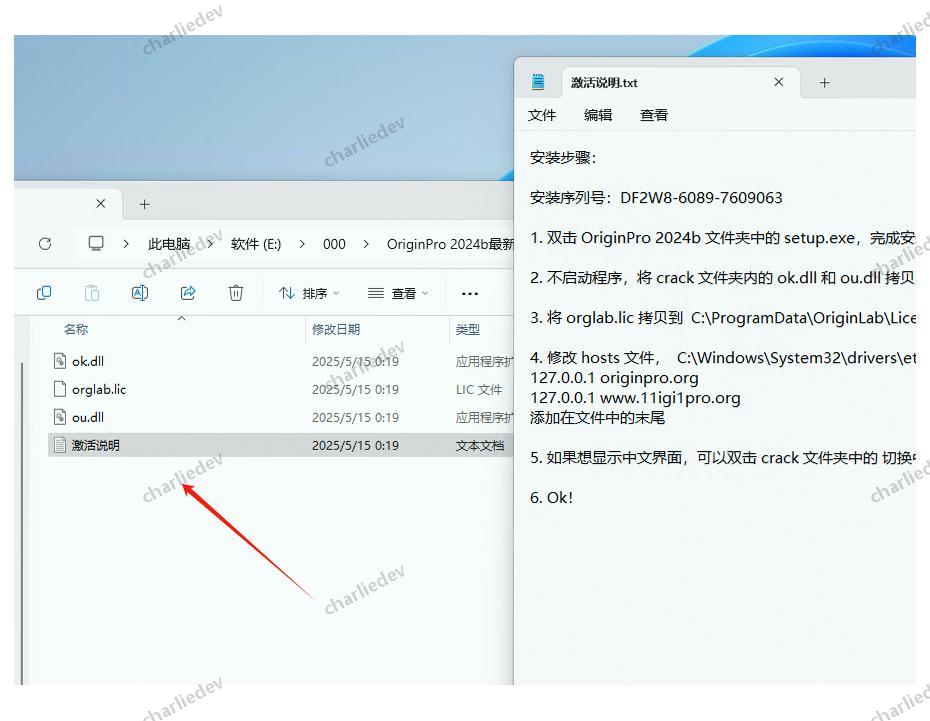
Task: Open the 编辑 menu in Notepad
Action: pos(598,115)
